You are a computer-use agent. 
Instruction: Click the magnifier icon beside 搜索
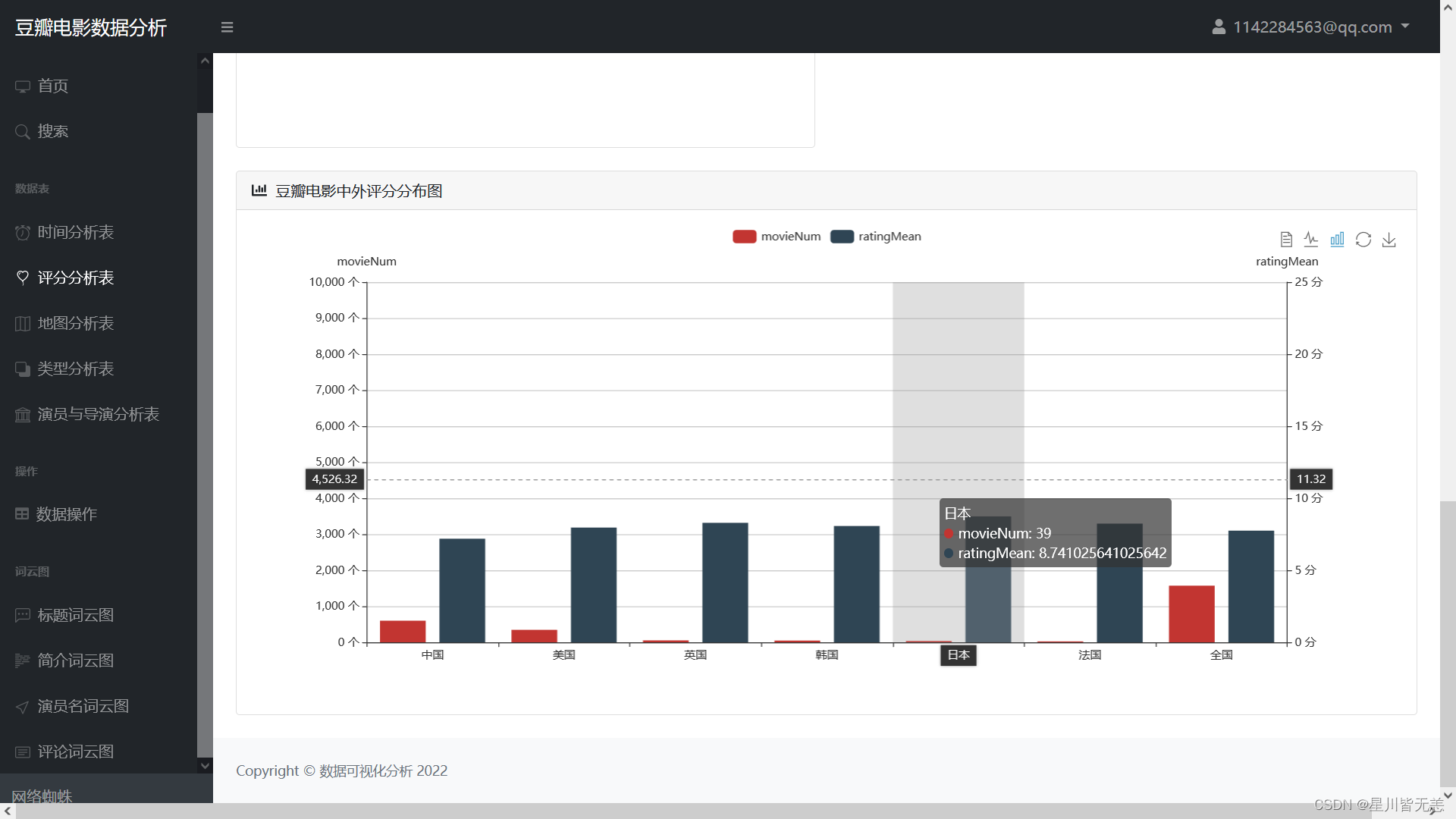click(x=23, y=132)
